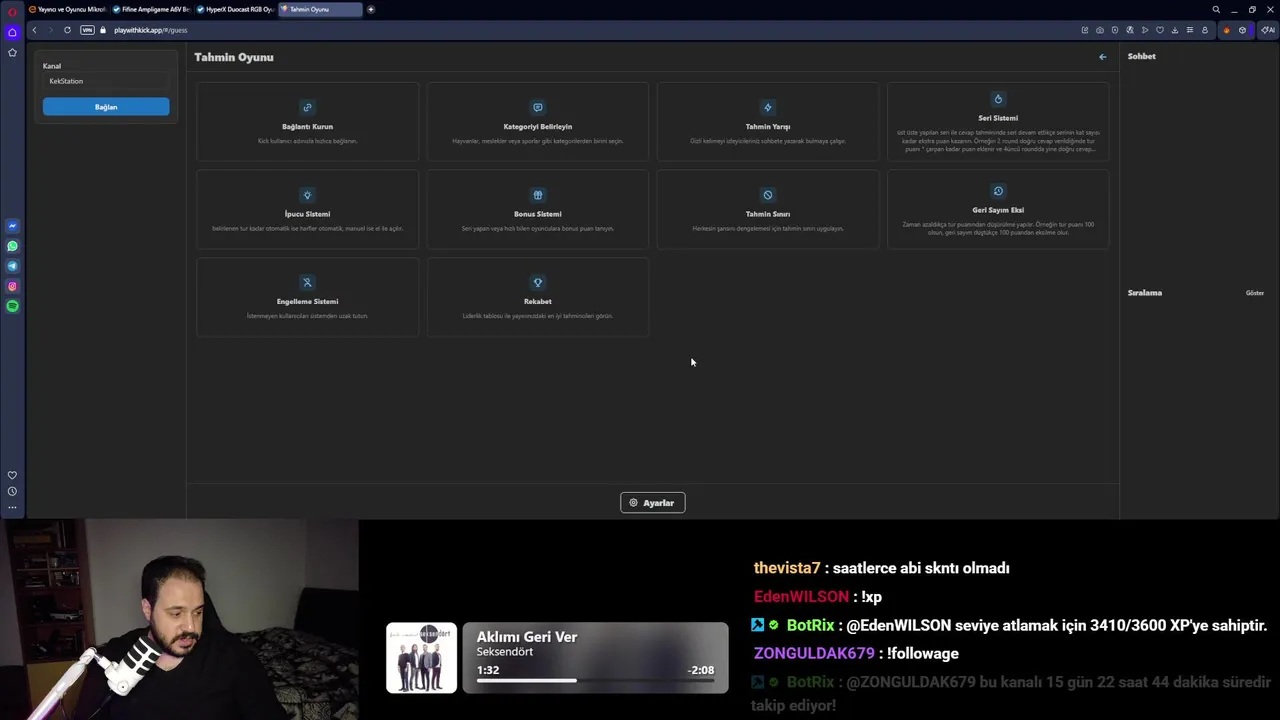This screenshot has height=720, width=1280.
Task: Open the Bağlantı Kurun card
Action: tap(308, 122)
